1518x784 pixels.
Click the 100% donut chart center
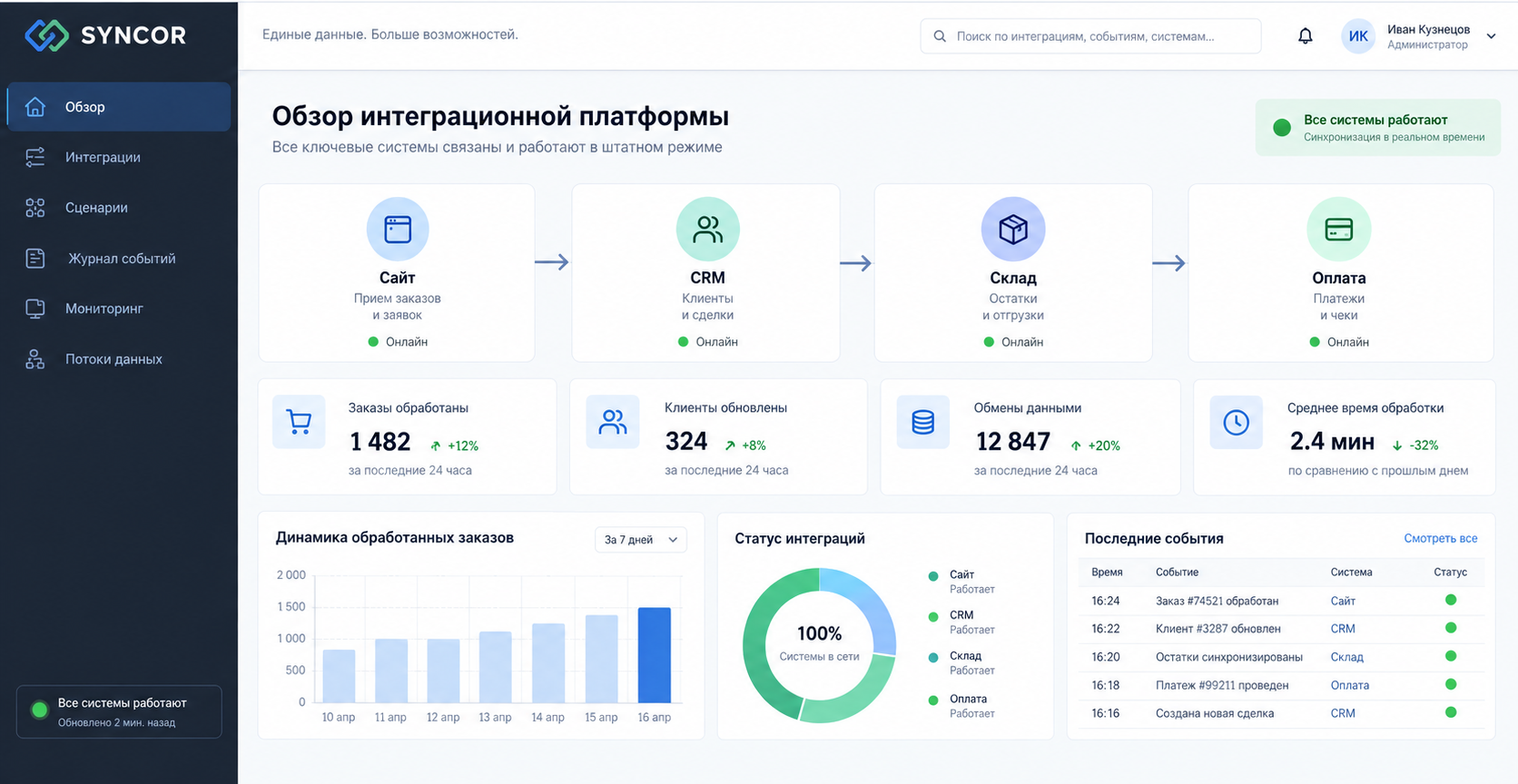819,643
